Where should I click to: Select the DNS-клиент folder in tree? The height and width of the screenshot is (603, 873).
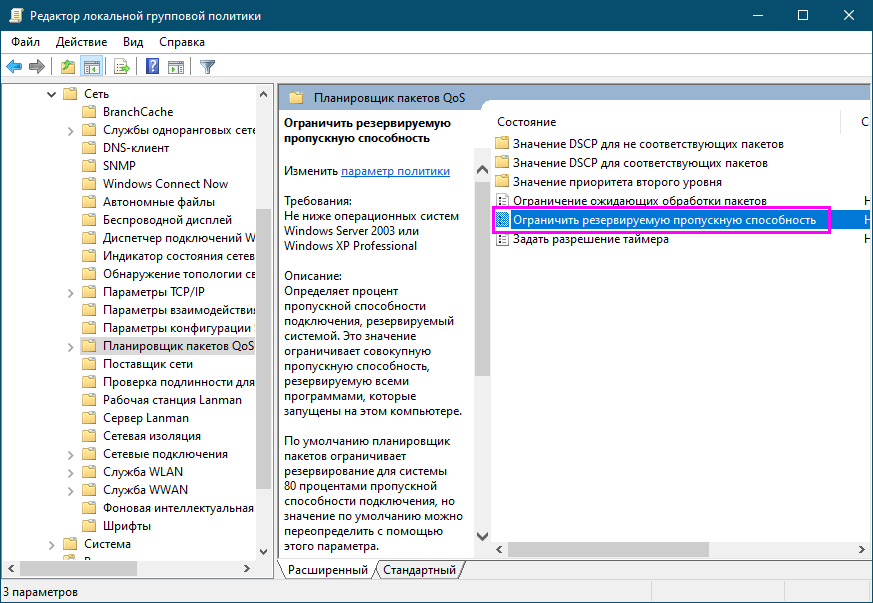(x=136, y=148)
